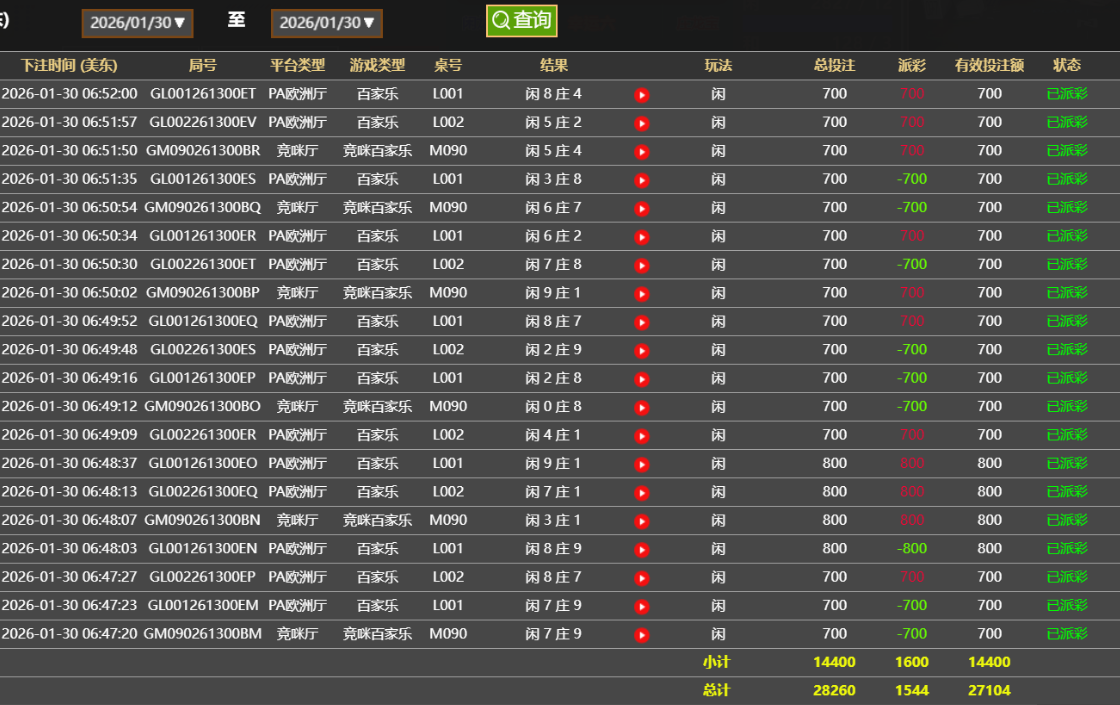
Task: Click the red play icon for GM090261300BN
Action: tap(642, 521)
